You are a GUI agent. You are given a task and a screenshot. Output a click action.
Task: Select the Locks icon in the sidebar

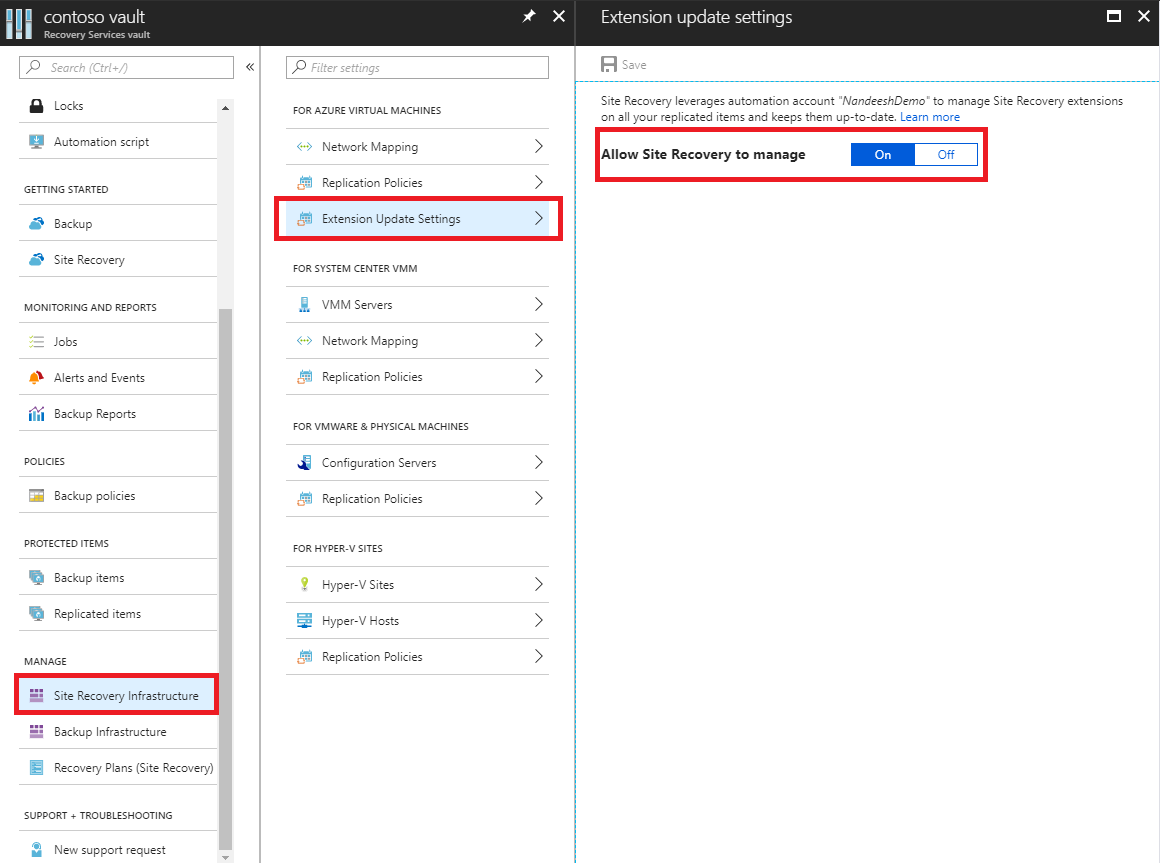tap(35, 105)
